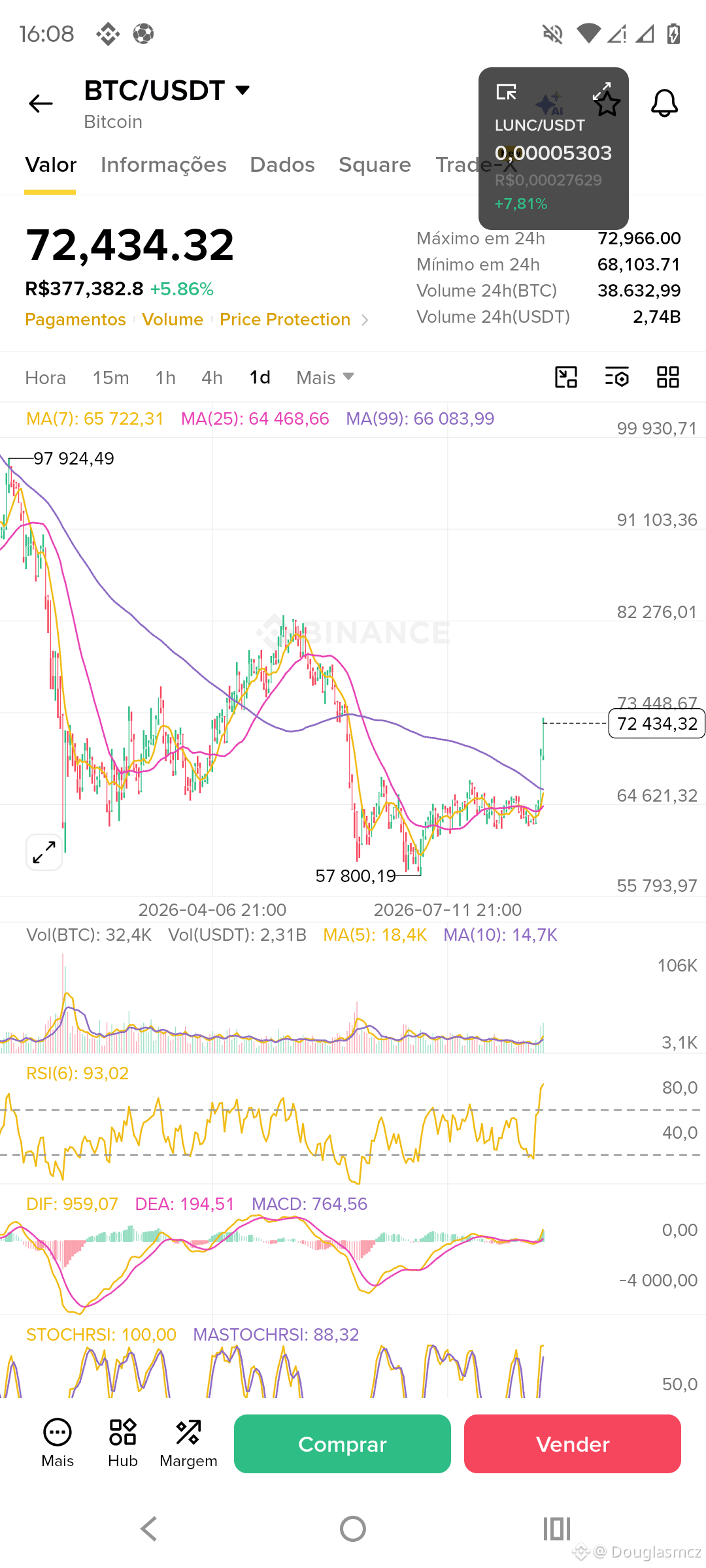706x1568 pixels.
Task: Tap the Vender button
Action: coord(573,1444)
